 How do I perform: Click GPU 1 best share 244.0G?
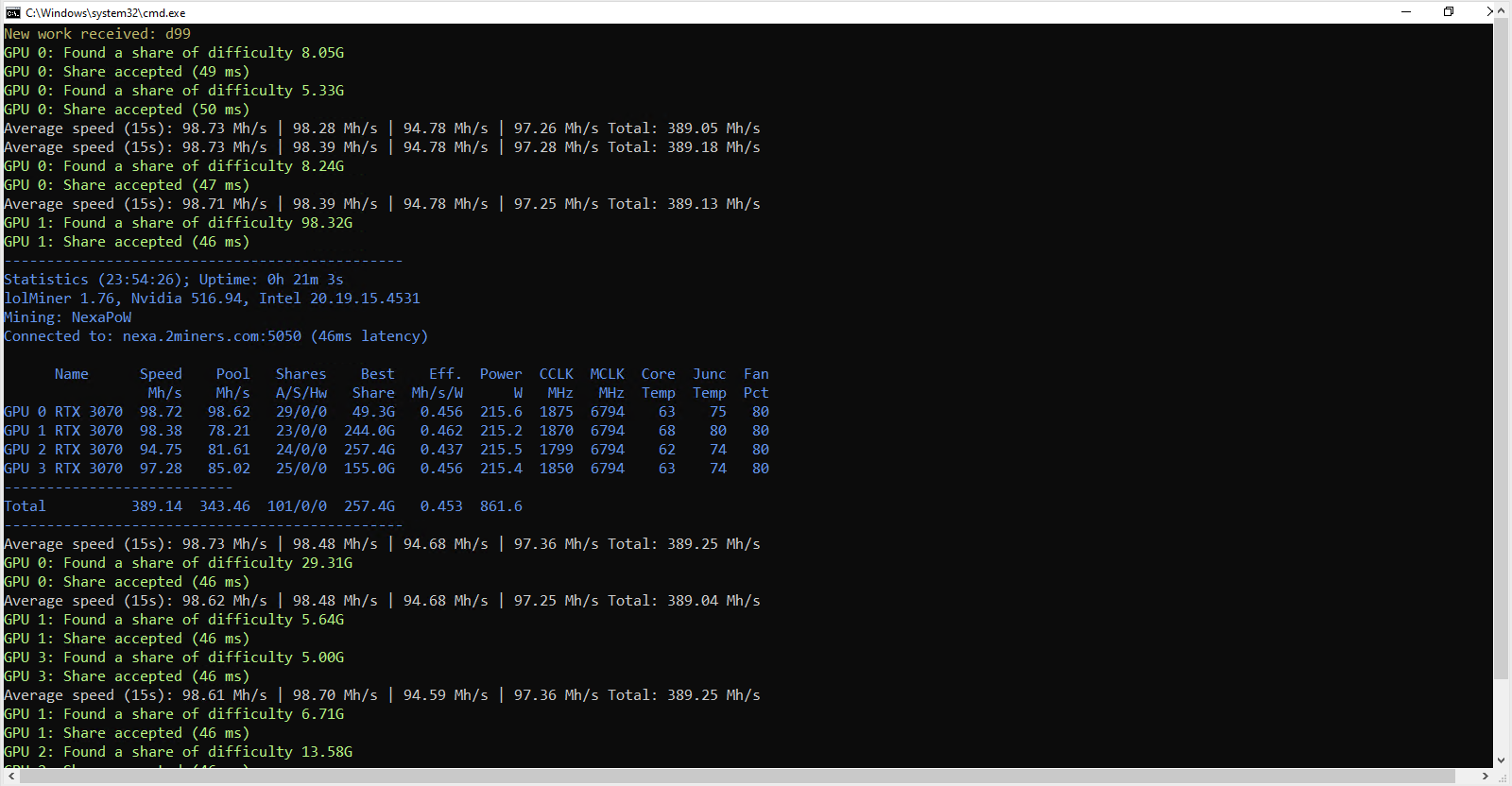tap(369, 431)
